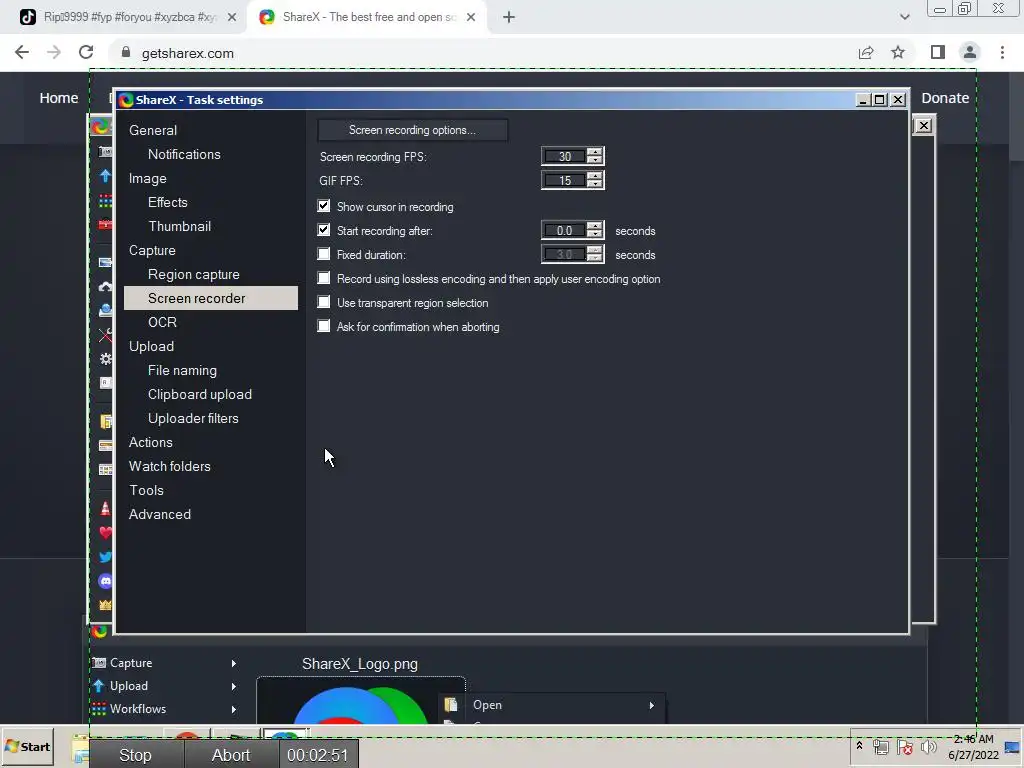Screen dimensions: 1024x768
Task: Expand Workflows submenu arrow
Action: 234,709
